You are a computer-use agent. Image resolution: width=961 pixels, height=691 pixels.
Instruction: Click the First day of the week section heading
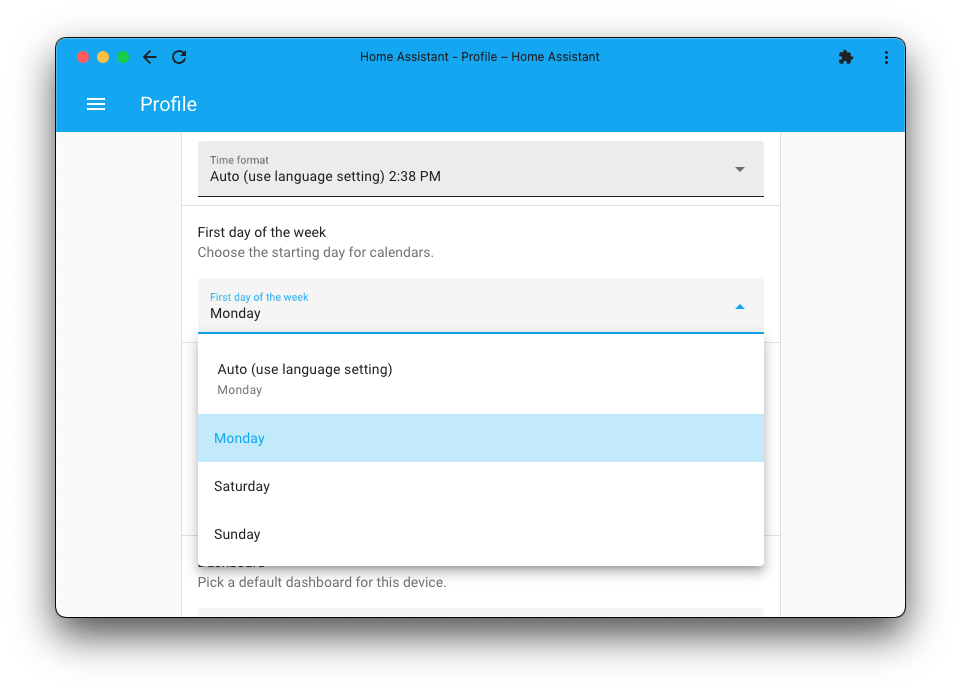[x=261, y=232]
